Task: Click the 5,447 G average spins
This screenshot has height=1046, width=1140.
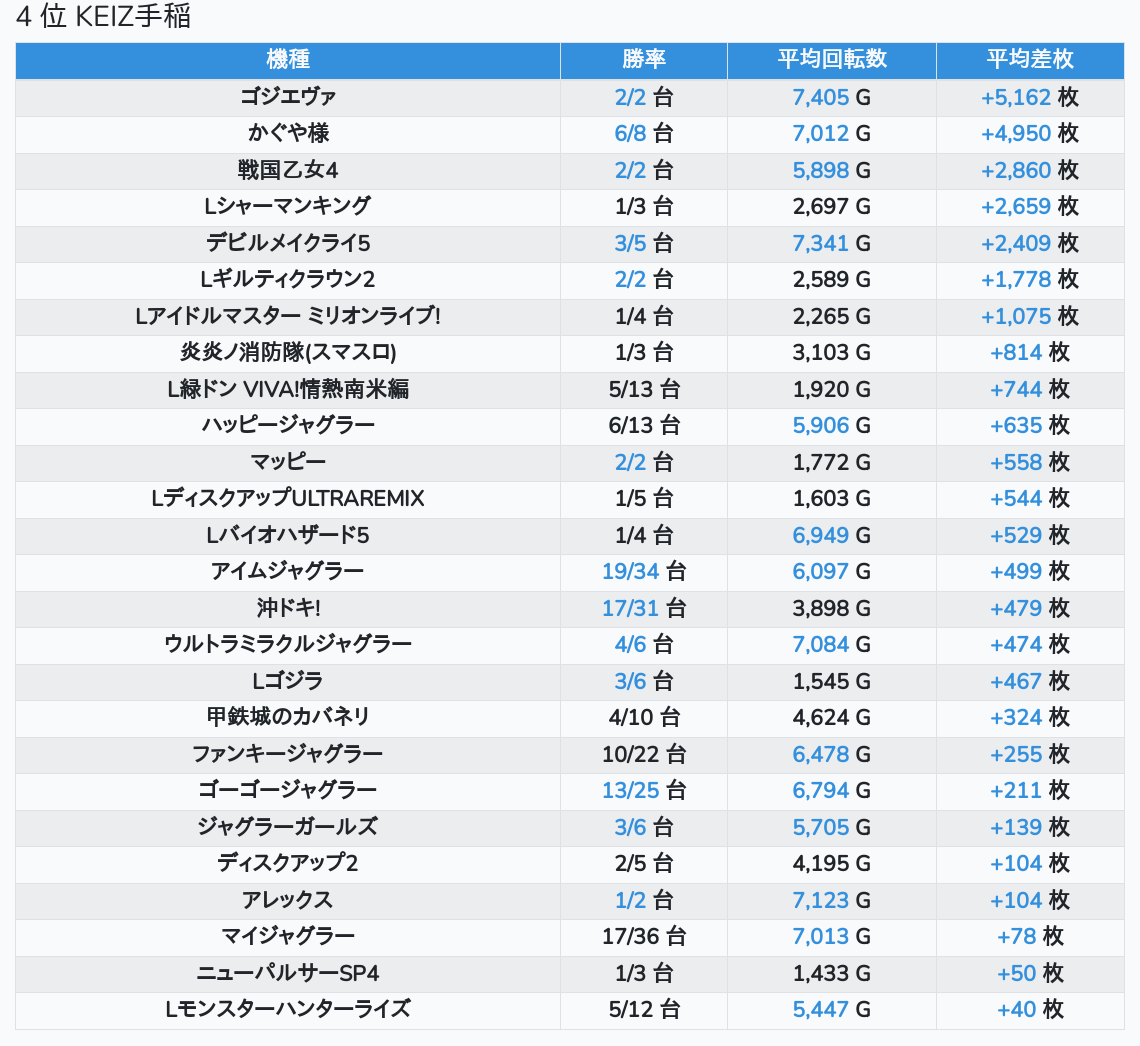Action: pos(832,1010)
